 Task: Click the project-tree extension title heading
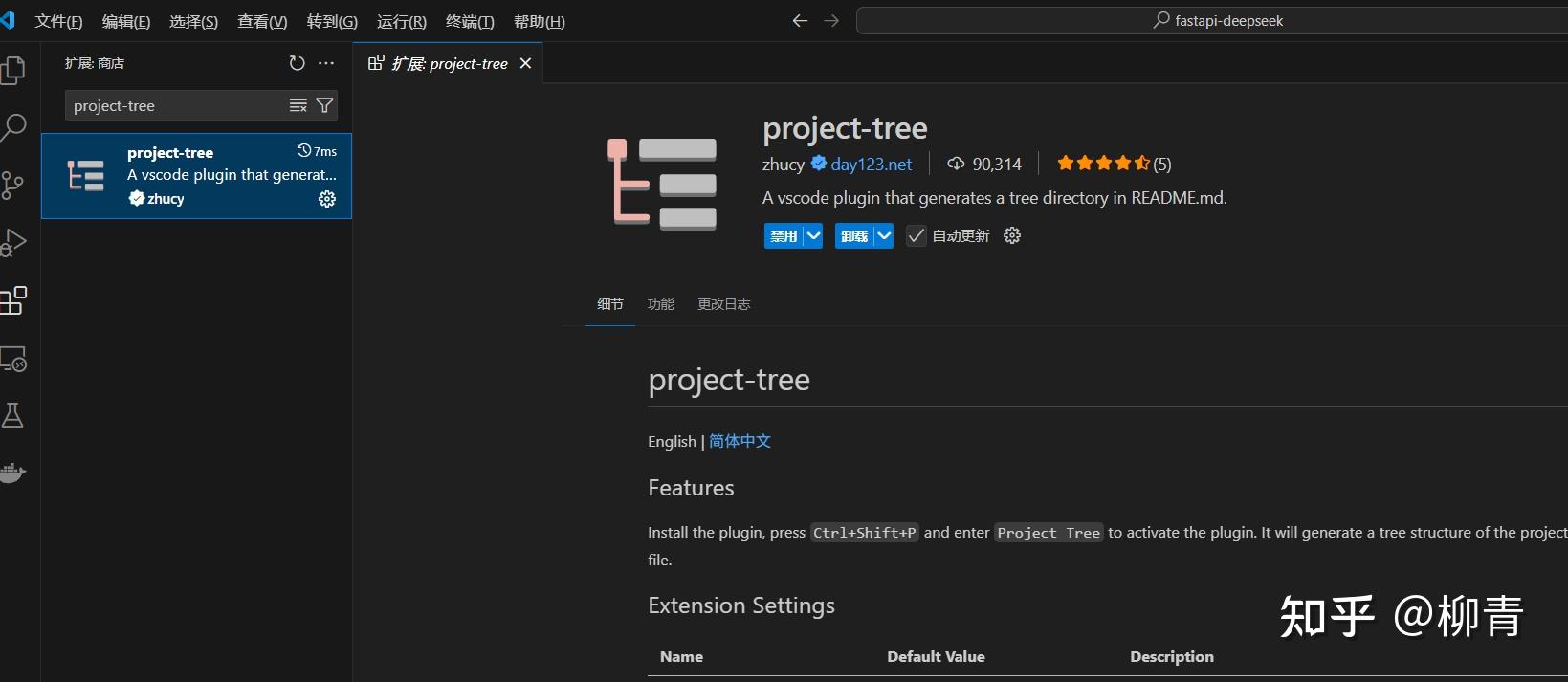(x=845, y=128)
